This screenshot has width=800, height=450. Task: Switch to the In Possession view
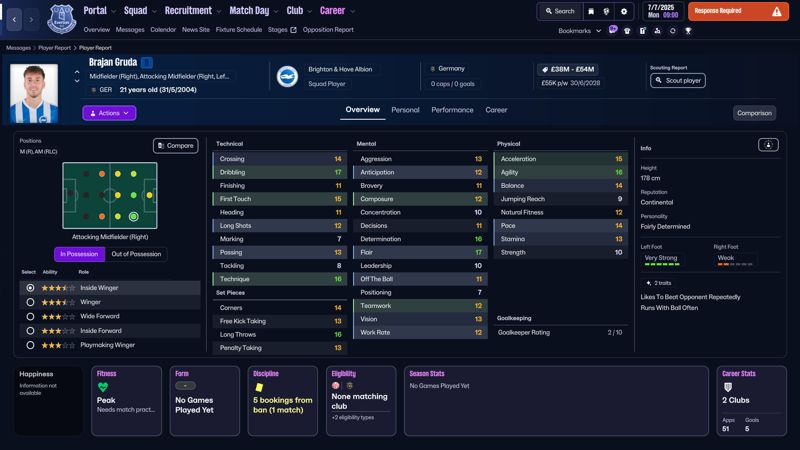tap(79, 254)
